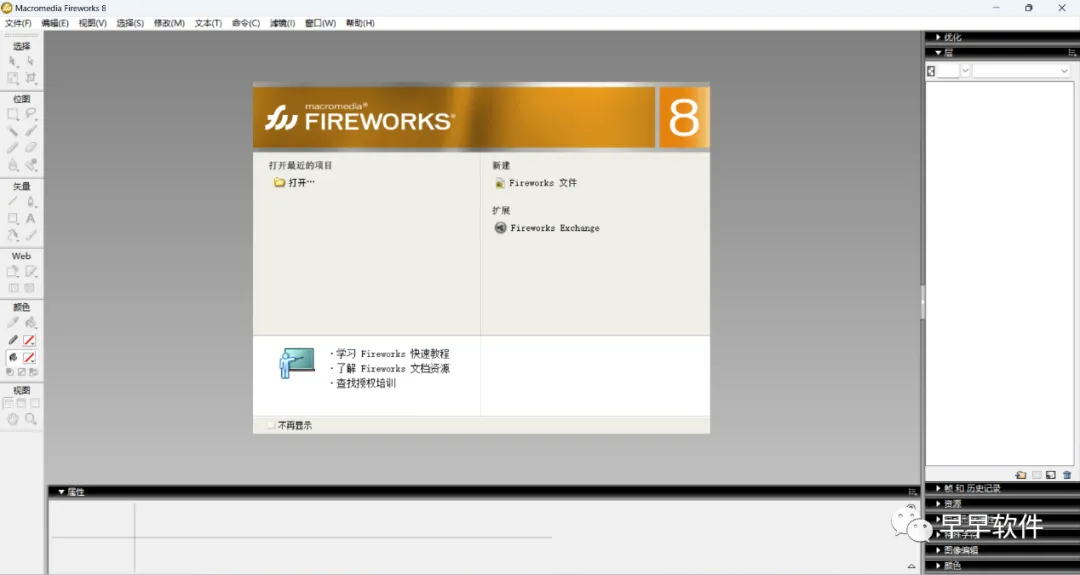Switch to full screen mode
Viewport: 1080px width, 575px height.
[x=34, y=403]
